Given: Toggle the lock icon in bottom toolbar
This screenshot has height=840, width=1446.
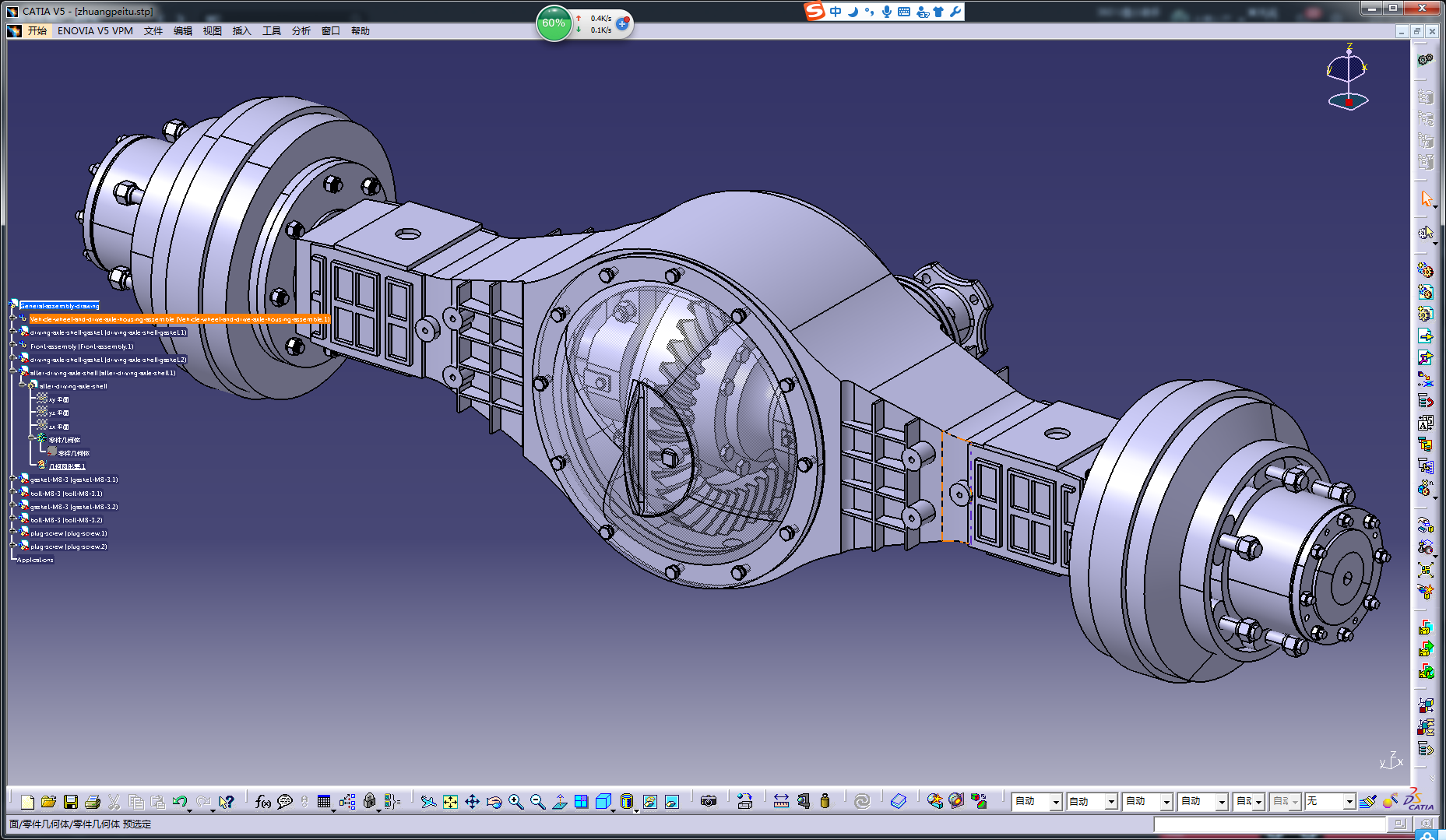Looking at the screenshot, I should coord(369,801).
